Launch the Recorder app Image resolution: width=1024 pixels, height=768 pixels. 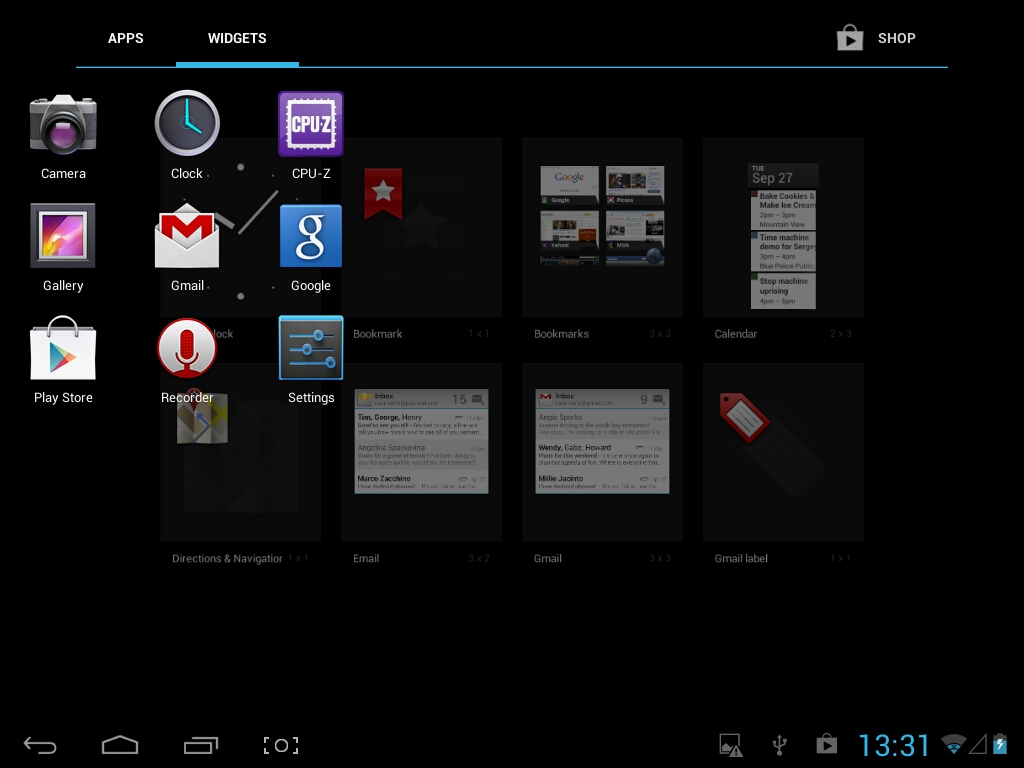[187, 348]
